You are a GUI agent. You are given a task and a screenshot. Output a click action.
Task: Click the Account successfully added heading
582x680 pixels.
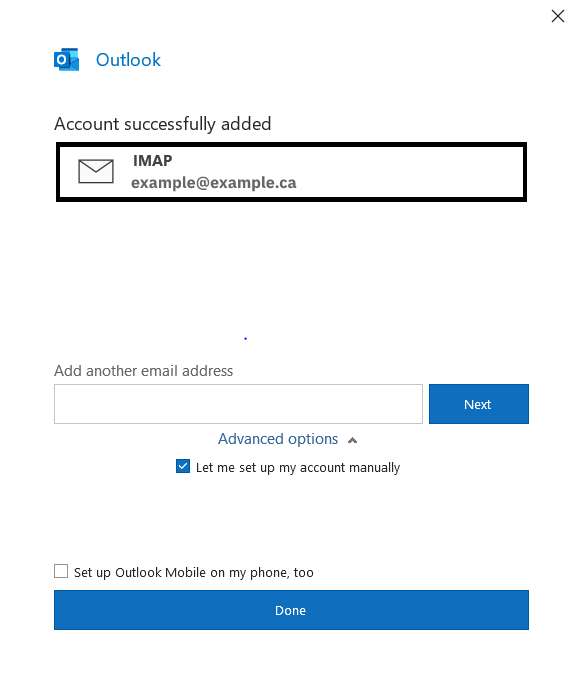[x=163, y=124]
